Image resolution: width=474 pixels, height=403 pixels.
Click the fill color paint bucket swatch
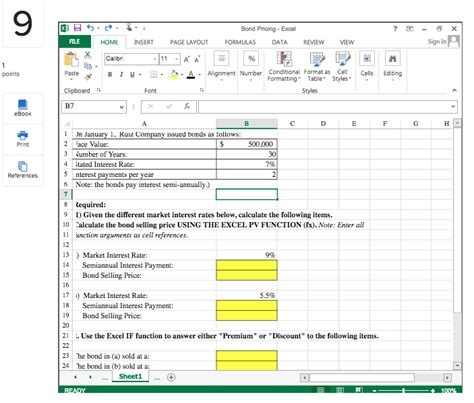(x=174, y=75)
